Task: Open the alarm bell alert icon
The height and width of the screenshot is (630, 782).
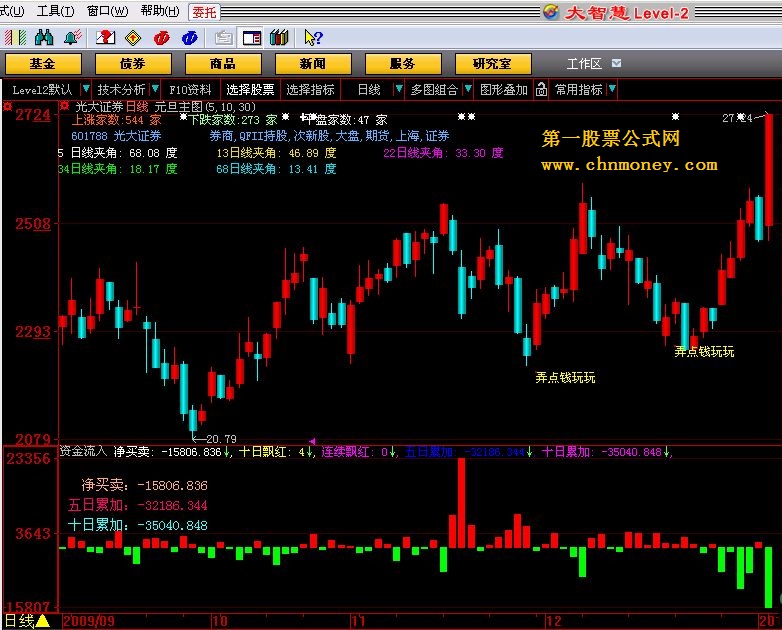Action: tap(73, 37)
